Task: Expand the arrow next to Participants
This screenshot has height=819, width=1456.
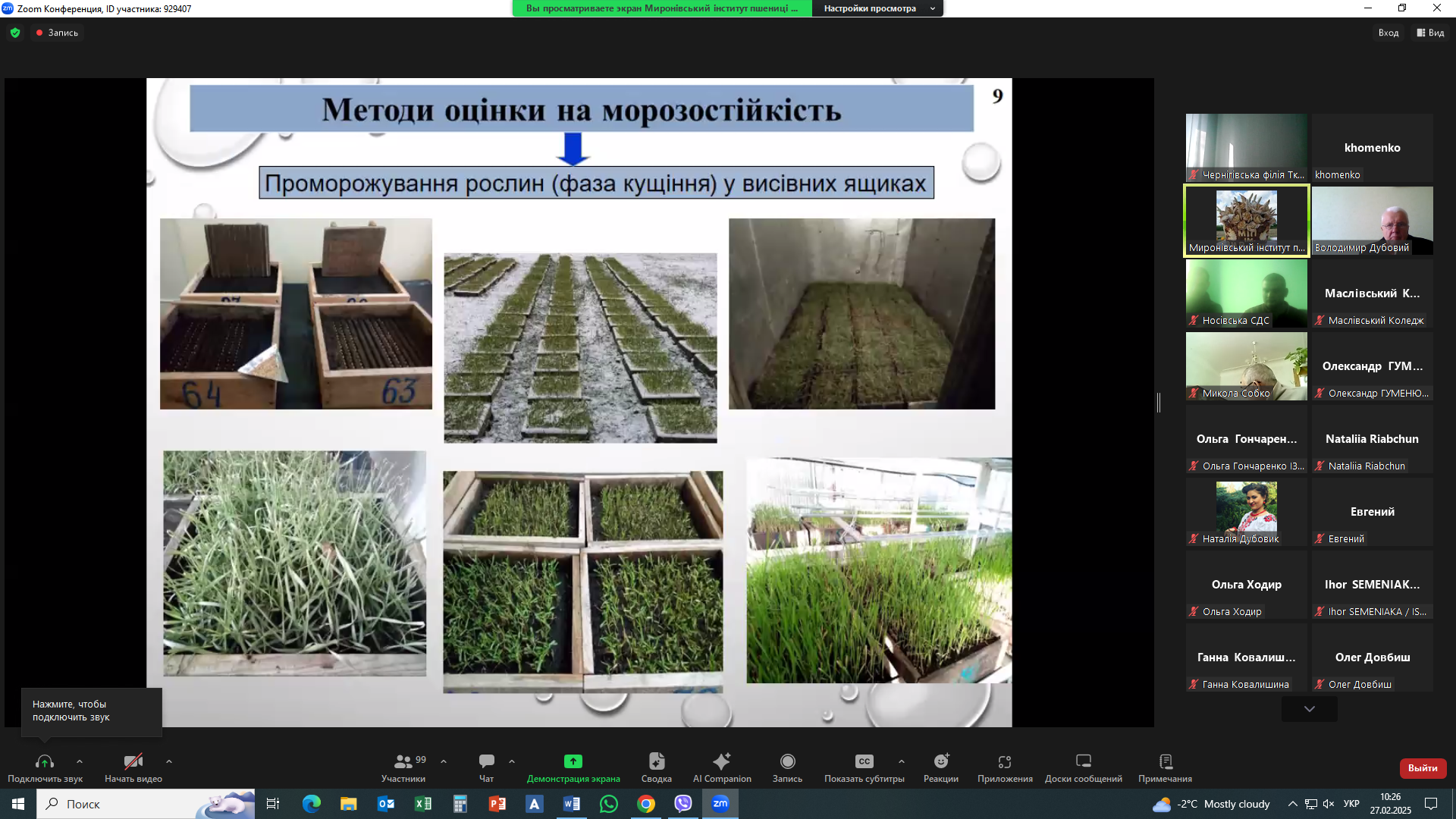Action: [444, 761]
